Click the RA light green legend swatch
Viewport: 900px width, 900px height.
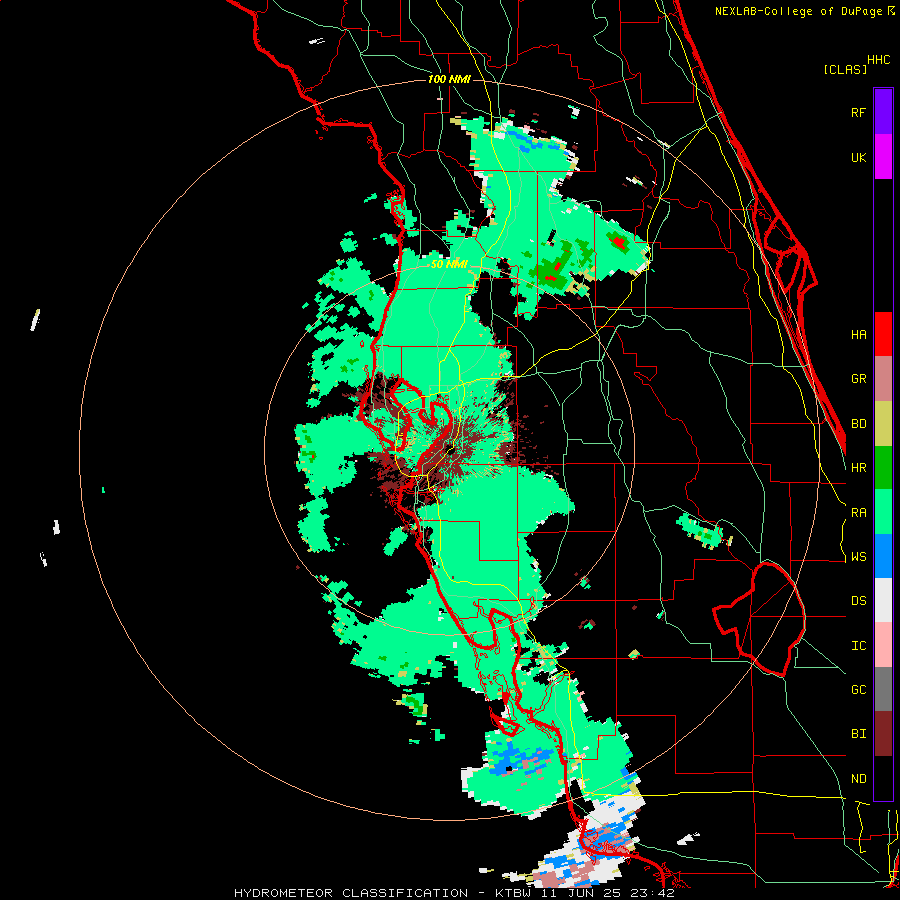883,511
